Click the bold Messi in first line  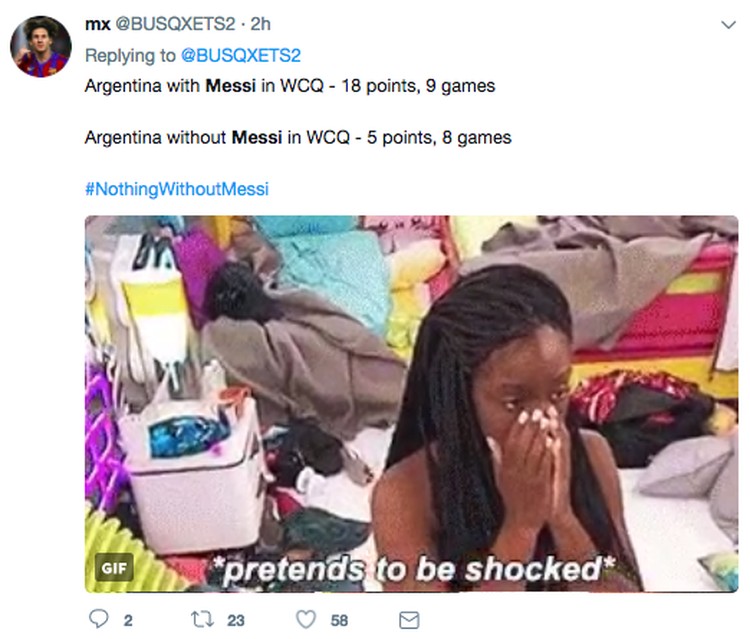231,86
